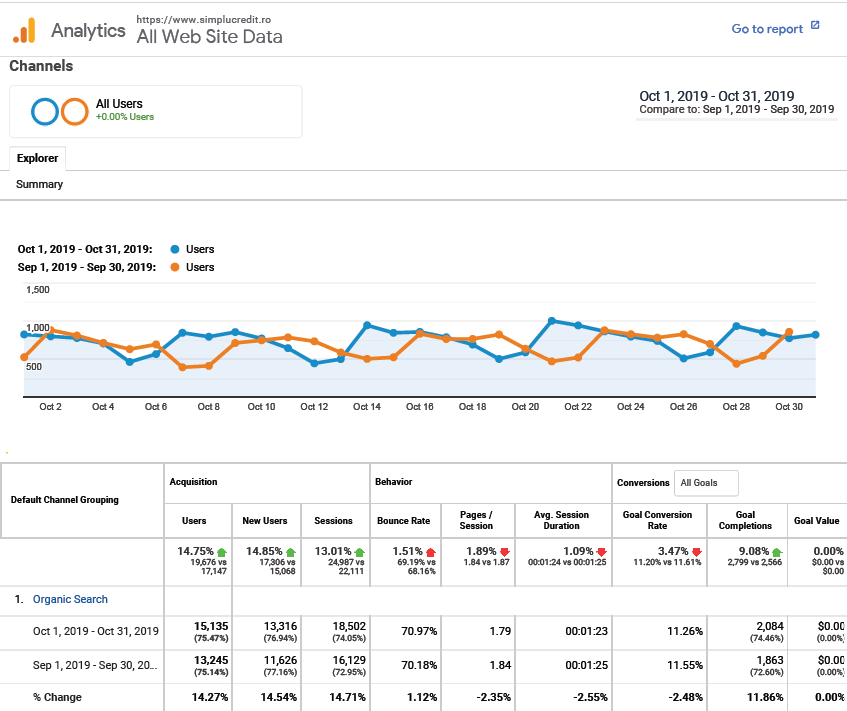This screenshot has height=711, width=847.
Task: Click the Google Analytics logo icon
Action: pyautogui.click(x=22, y=29)
